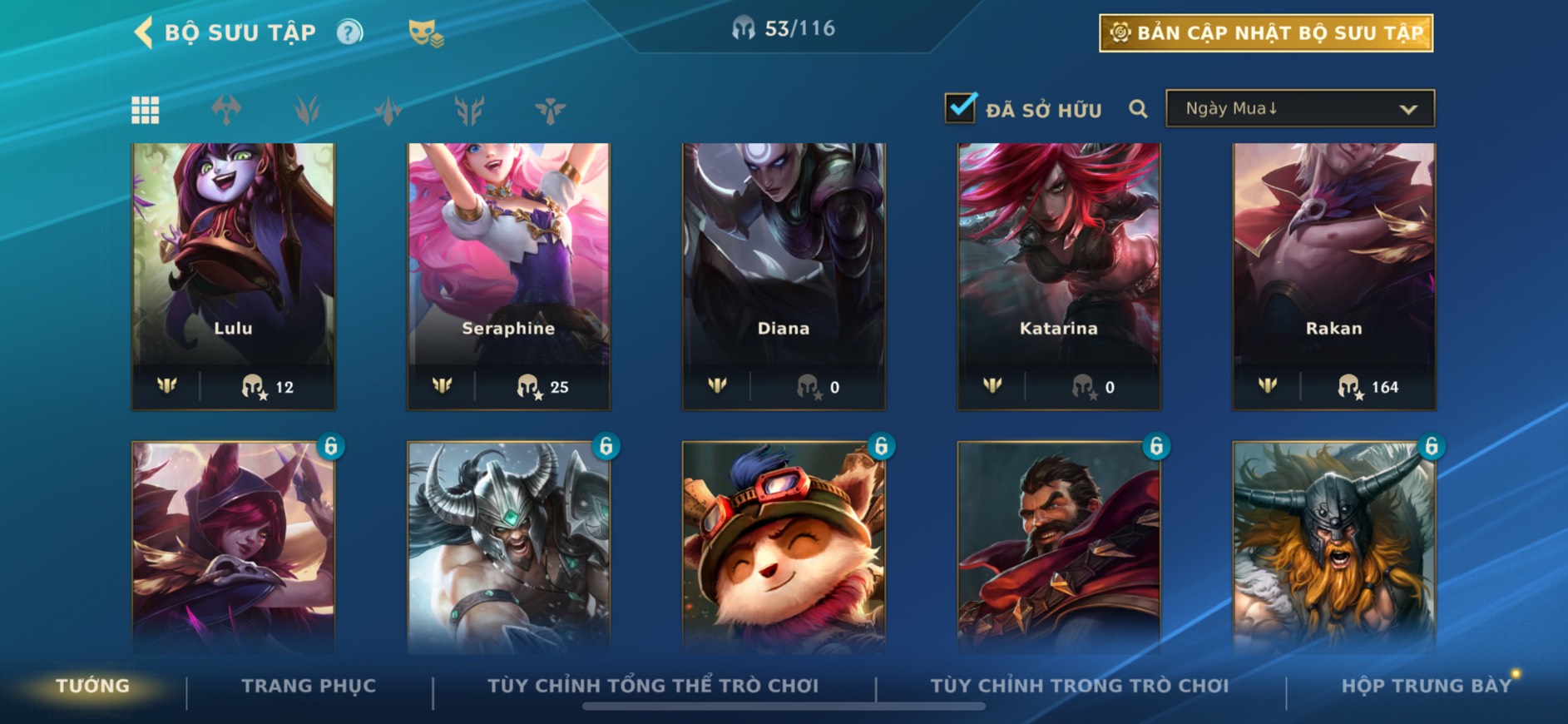The height and width of the screenshot is (724, 1568).
Task: Filter champions by the first role emblem
Action: (x=226, y=110)
